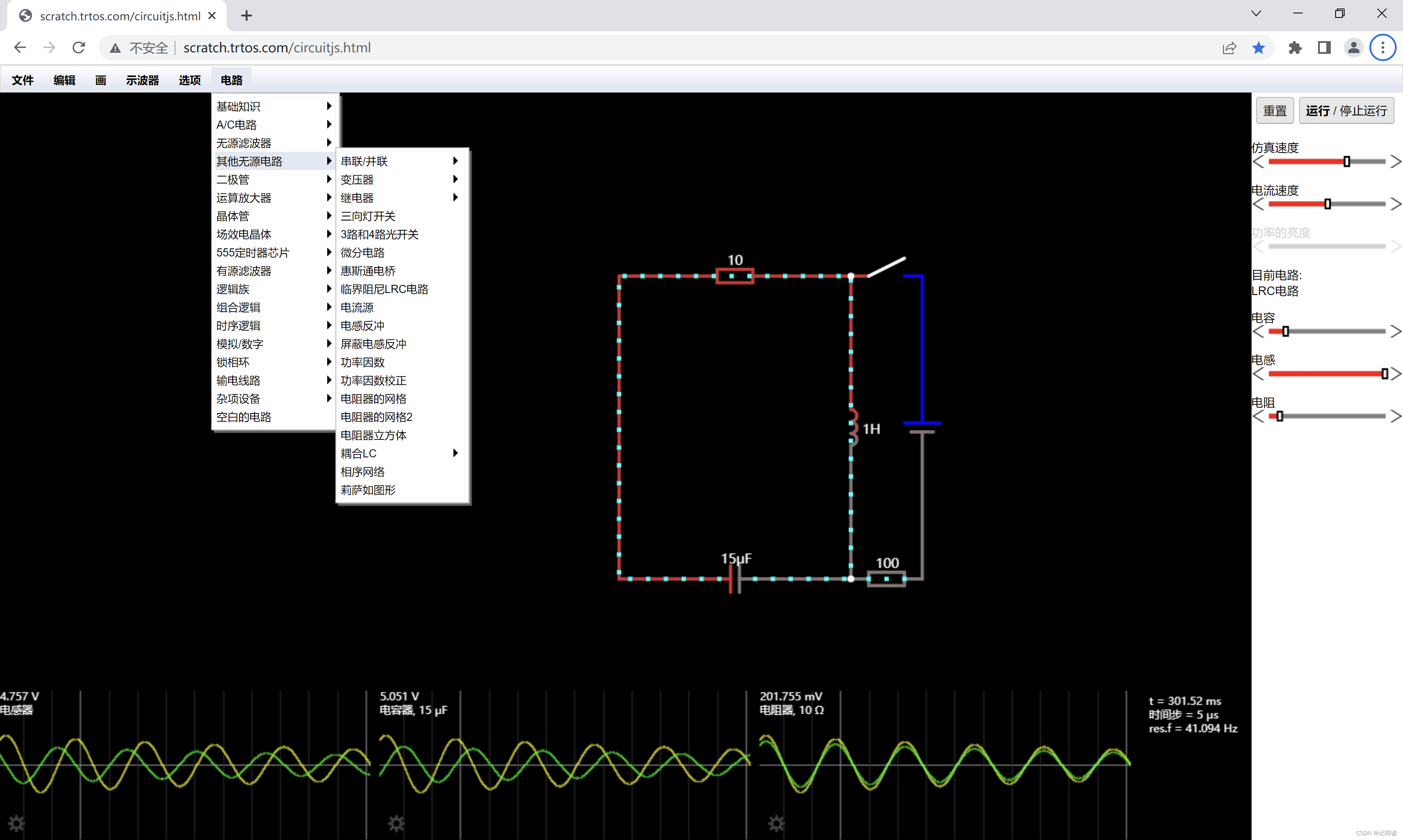Click the 重置 reset button
1403x840 pixels.
tap(1274, 110)
